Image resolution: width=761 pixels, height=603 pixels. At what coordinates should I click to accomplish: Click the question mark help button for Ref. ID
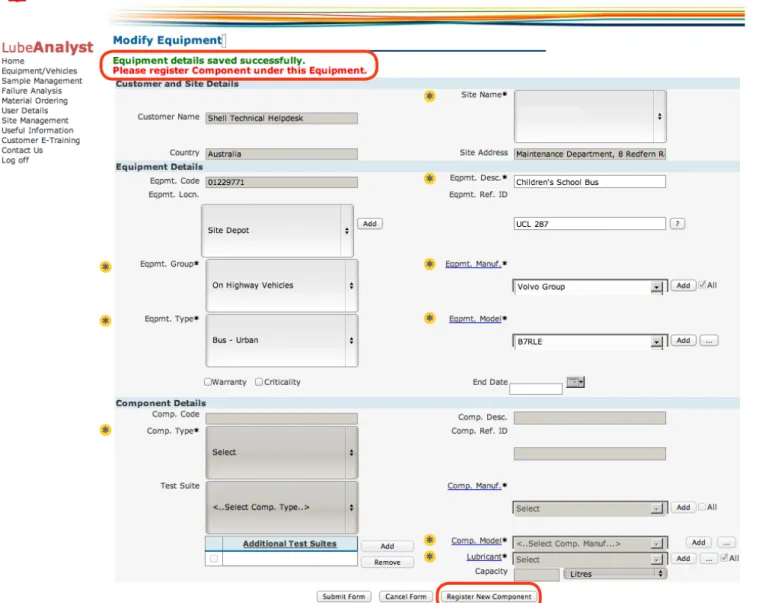point(678,223)
